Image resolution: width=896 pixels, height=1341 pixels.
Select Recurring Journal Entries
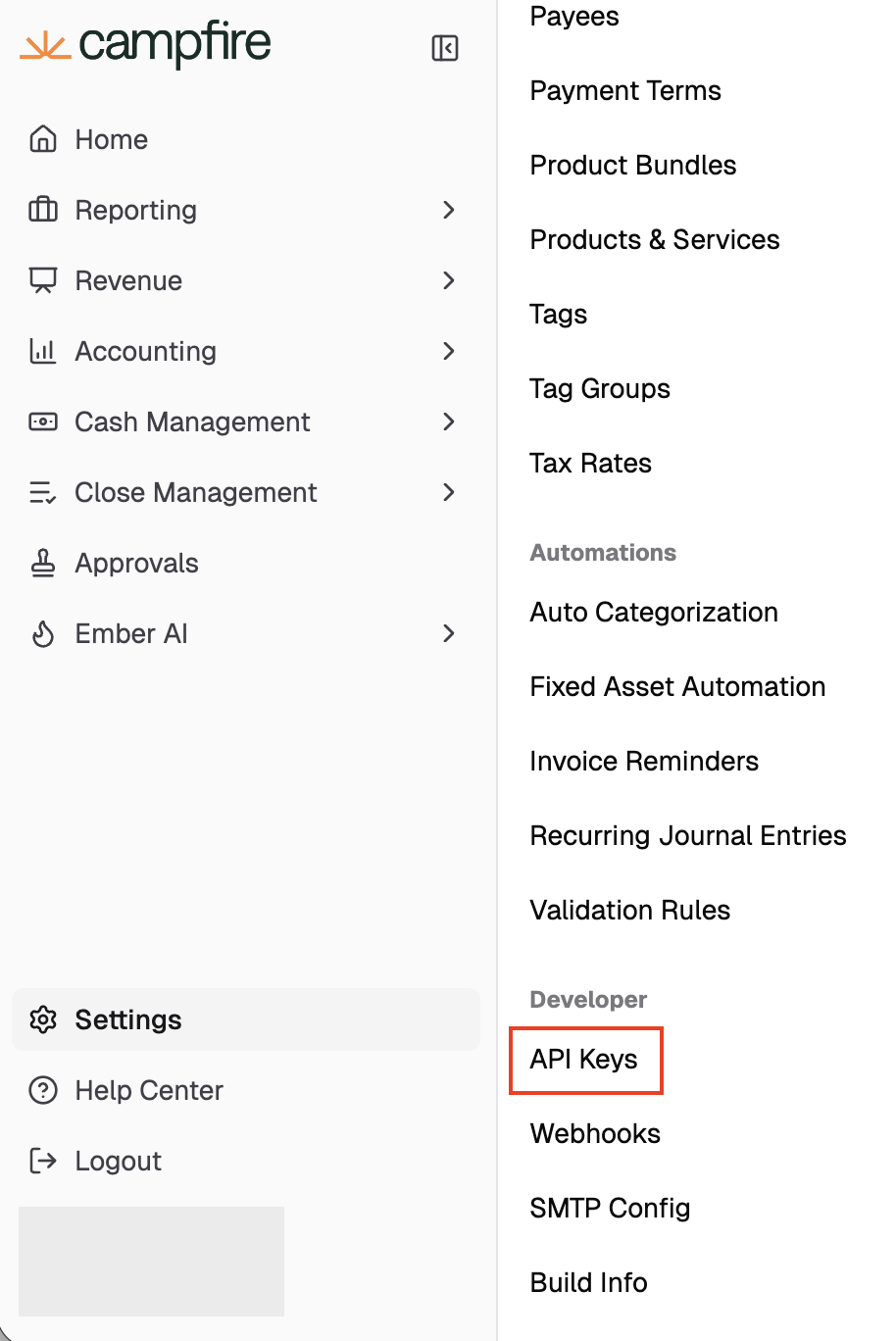point(688,836)
